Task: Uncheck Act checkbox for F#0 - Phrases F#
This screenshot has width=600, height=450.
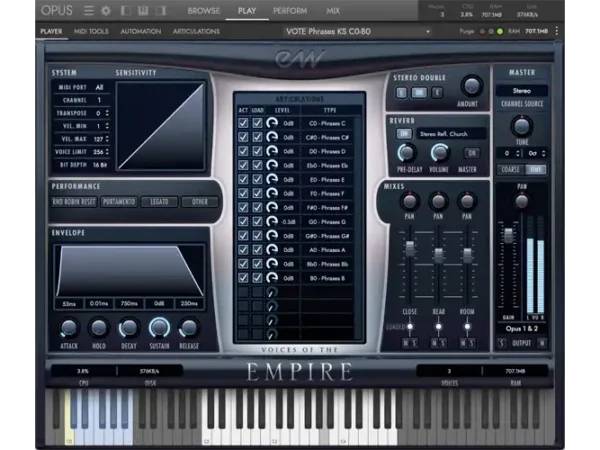Action: point(243,207)
